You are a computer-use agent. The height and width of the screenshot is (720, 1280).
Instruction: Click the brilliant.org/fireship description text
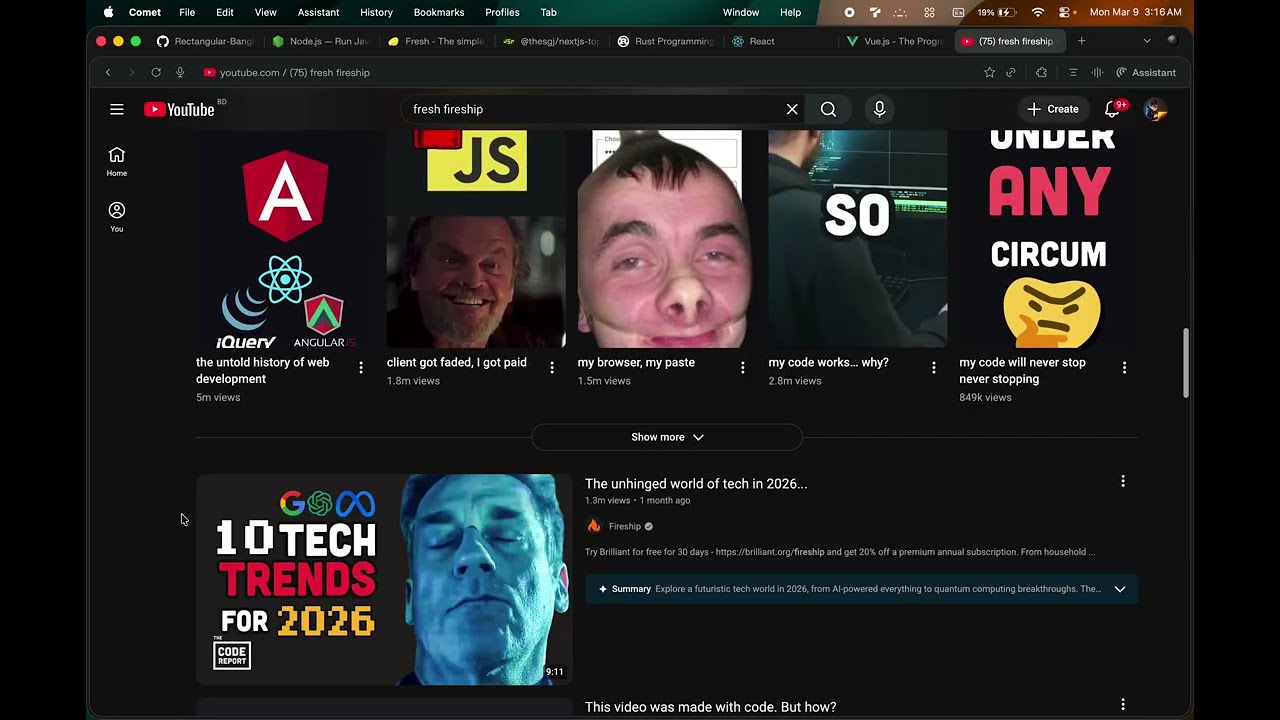click(x=839, y=552)
